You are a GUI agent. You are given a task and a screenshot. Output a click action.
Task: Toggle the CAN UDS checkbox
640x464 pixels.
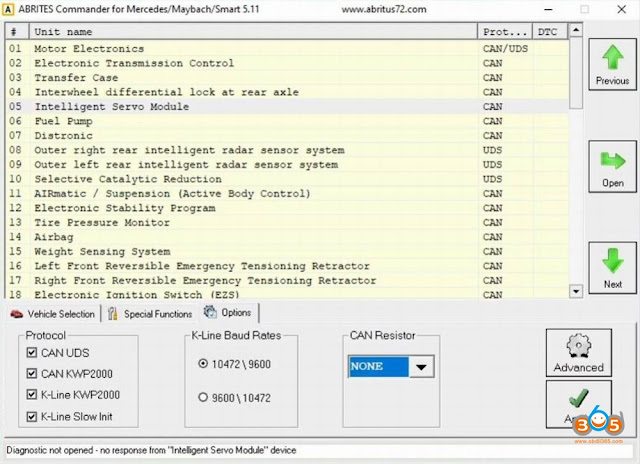[31, 353]
